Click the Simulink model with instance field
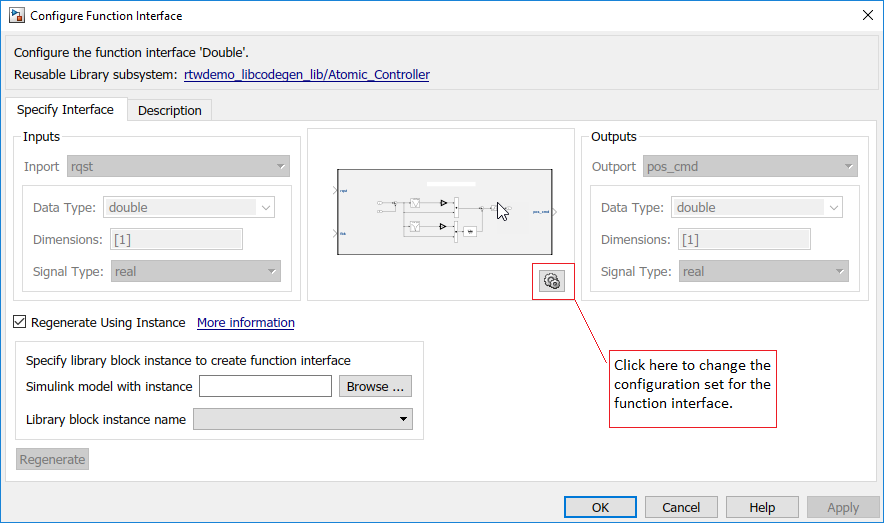This screenshot has width=884, height=523. click(265, 386)
